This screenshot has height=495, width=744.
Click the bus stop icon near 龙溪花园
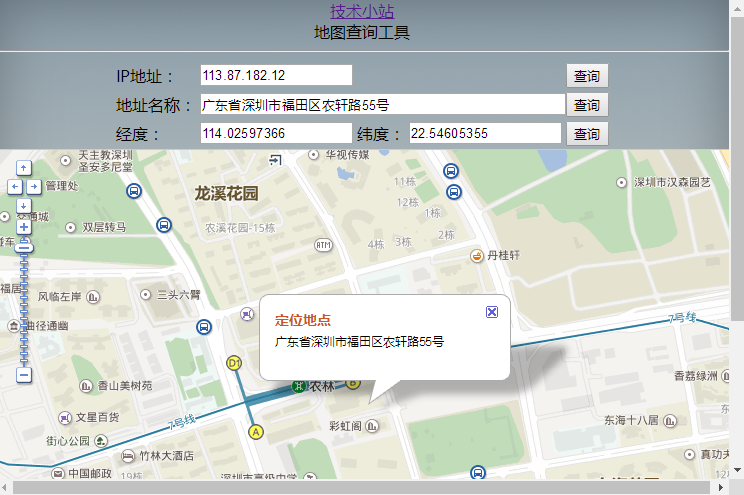click(134, 191)
